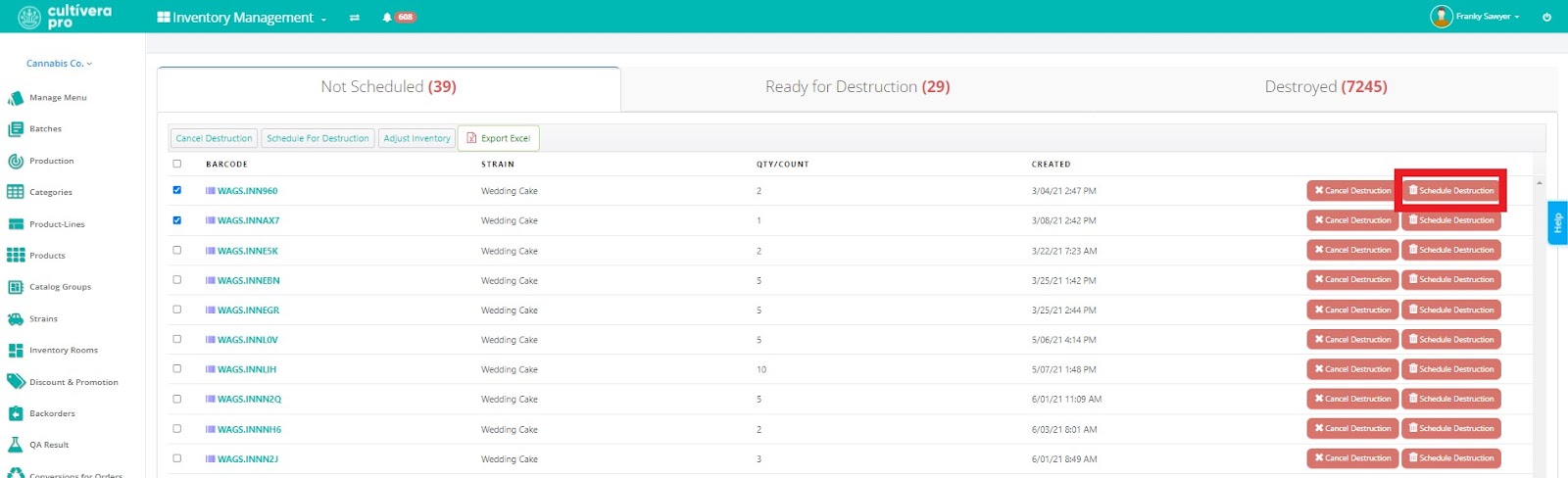Uncheck the WAGS.INNAX7 row checkbox
The image size is (1568, 478).
click(177, 220)
